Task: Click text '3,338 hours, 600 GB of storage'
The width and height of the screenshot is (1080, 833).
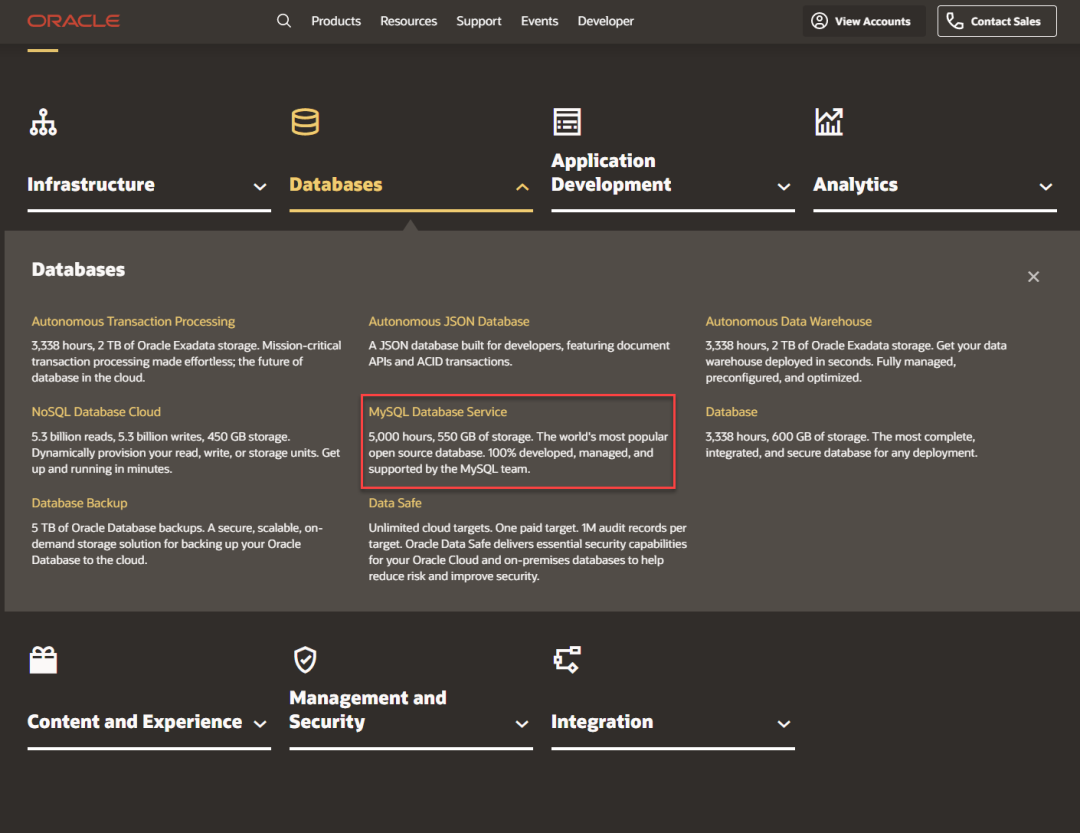Action: [787, 437]
